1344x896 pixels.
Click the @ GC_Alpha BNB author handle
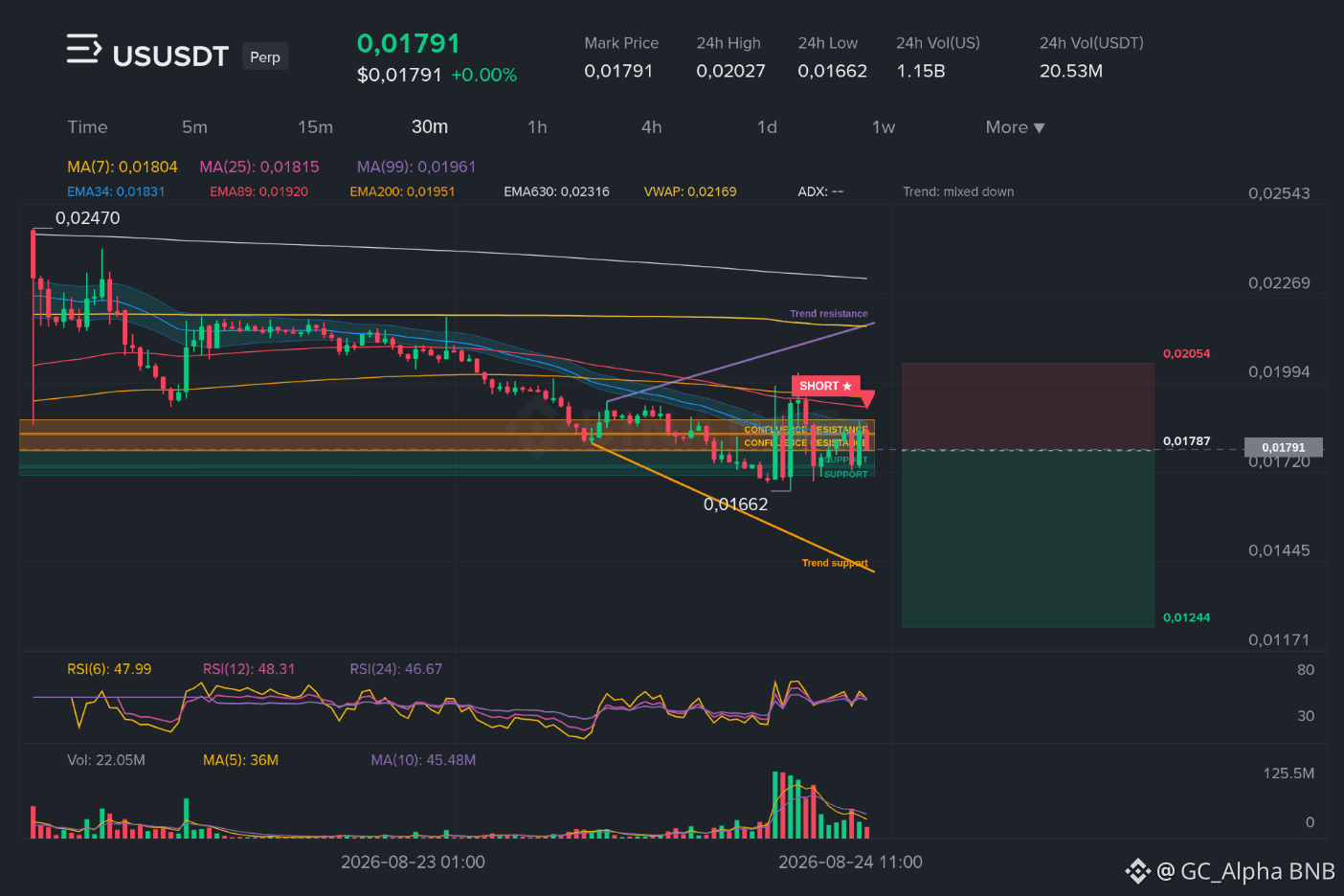pyautogui.click(x=1245, y=871)
